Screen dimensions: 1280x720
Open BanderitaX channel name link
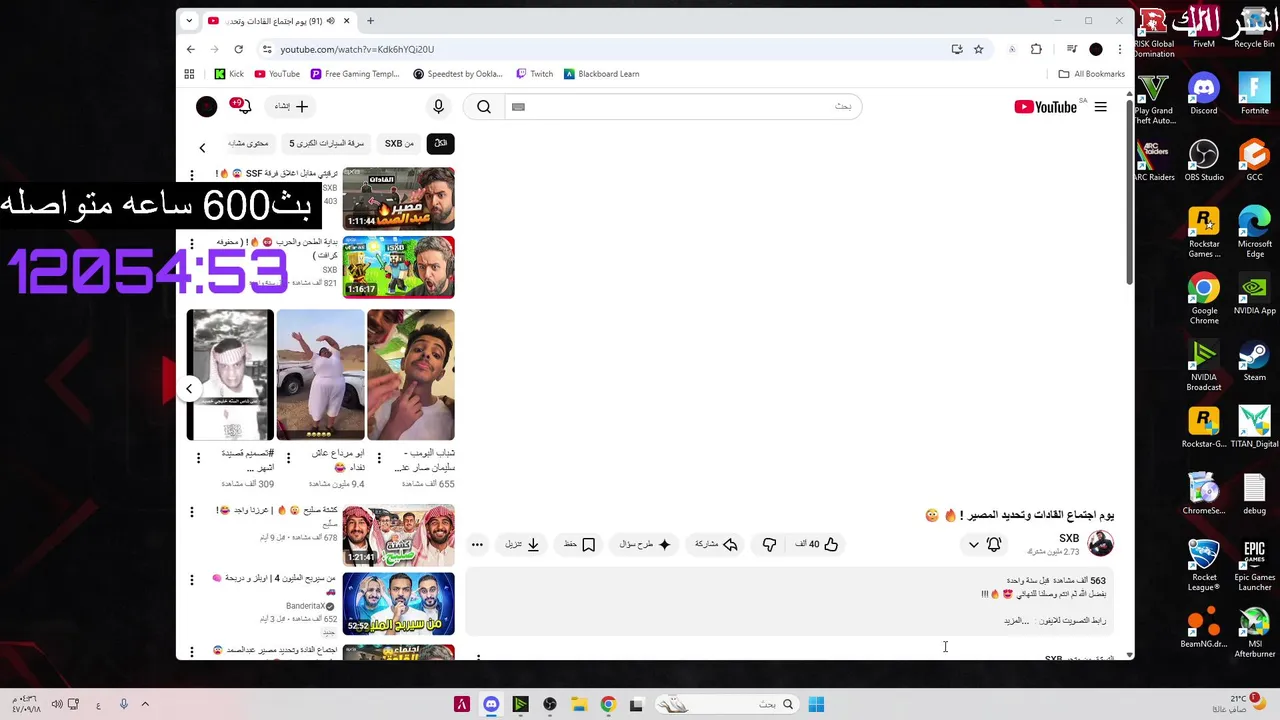[305, 606]
